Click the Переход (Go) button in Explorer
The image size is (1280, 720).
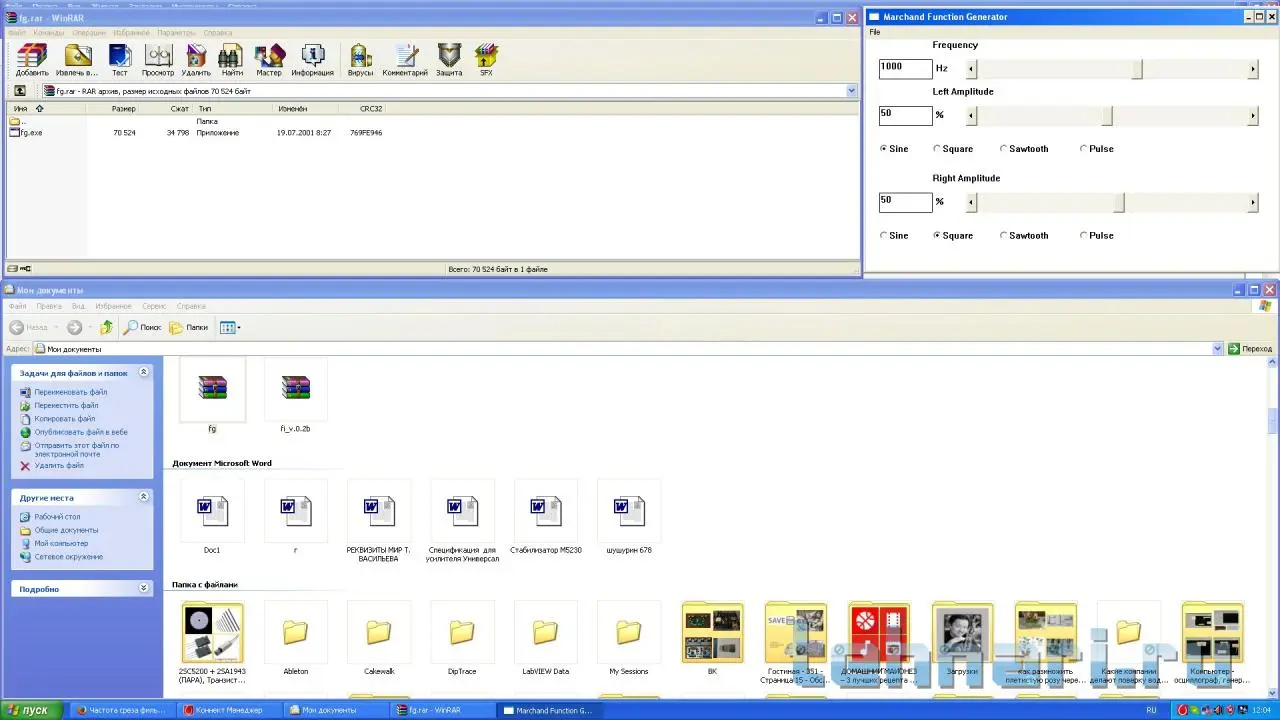[1250, 349]
